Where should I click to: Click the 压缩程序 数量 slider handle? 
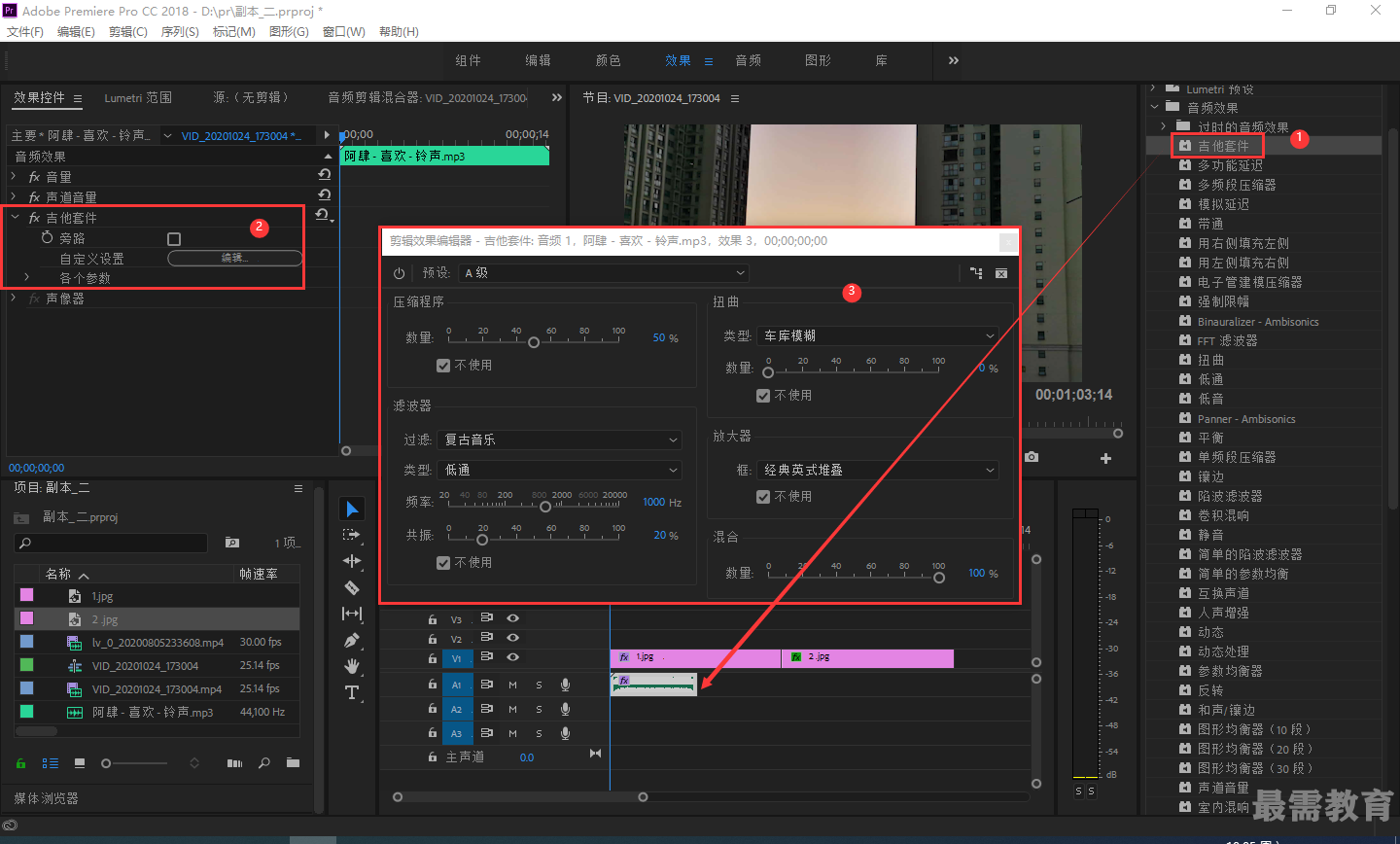coord(533,342)
